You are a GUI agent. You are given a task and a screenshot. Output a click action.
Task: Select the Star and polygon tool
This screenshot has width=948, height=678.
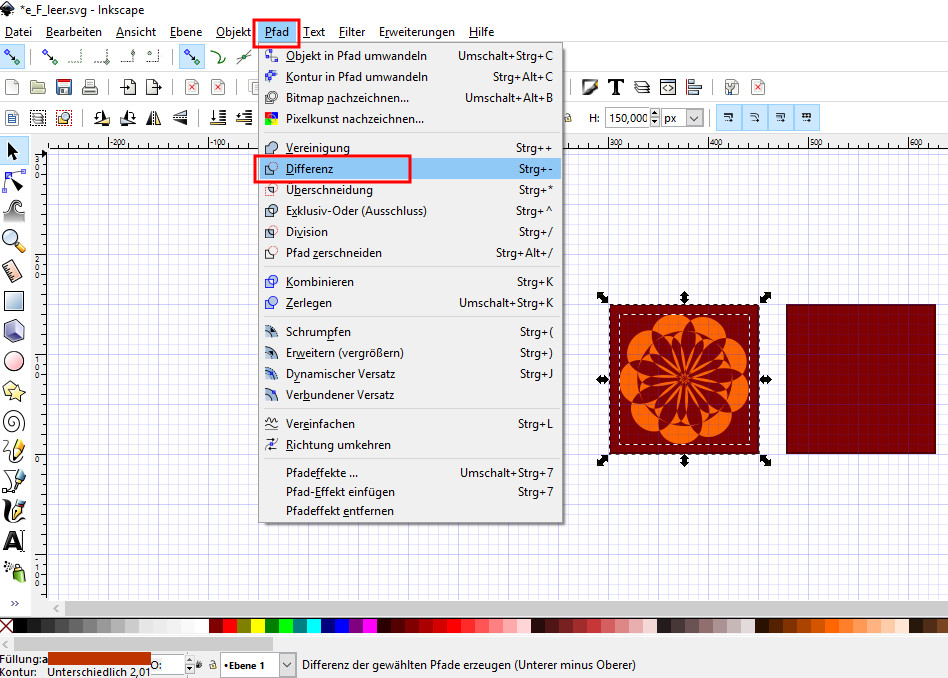(x=14, y=391)
